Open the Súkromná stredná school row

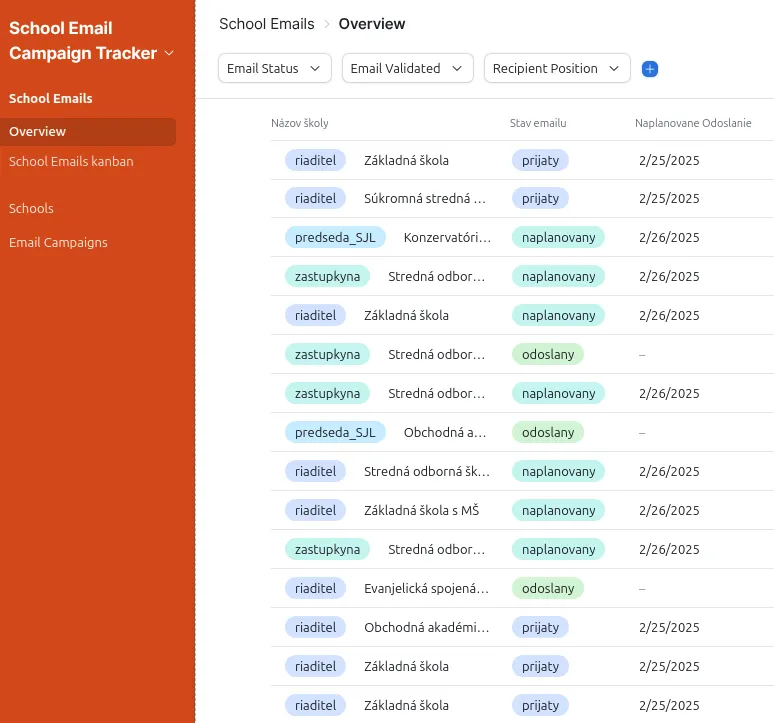[425, 199]
